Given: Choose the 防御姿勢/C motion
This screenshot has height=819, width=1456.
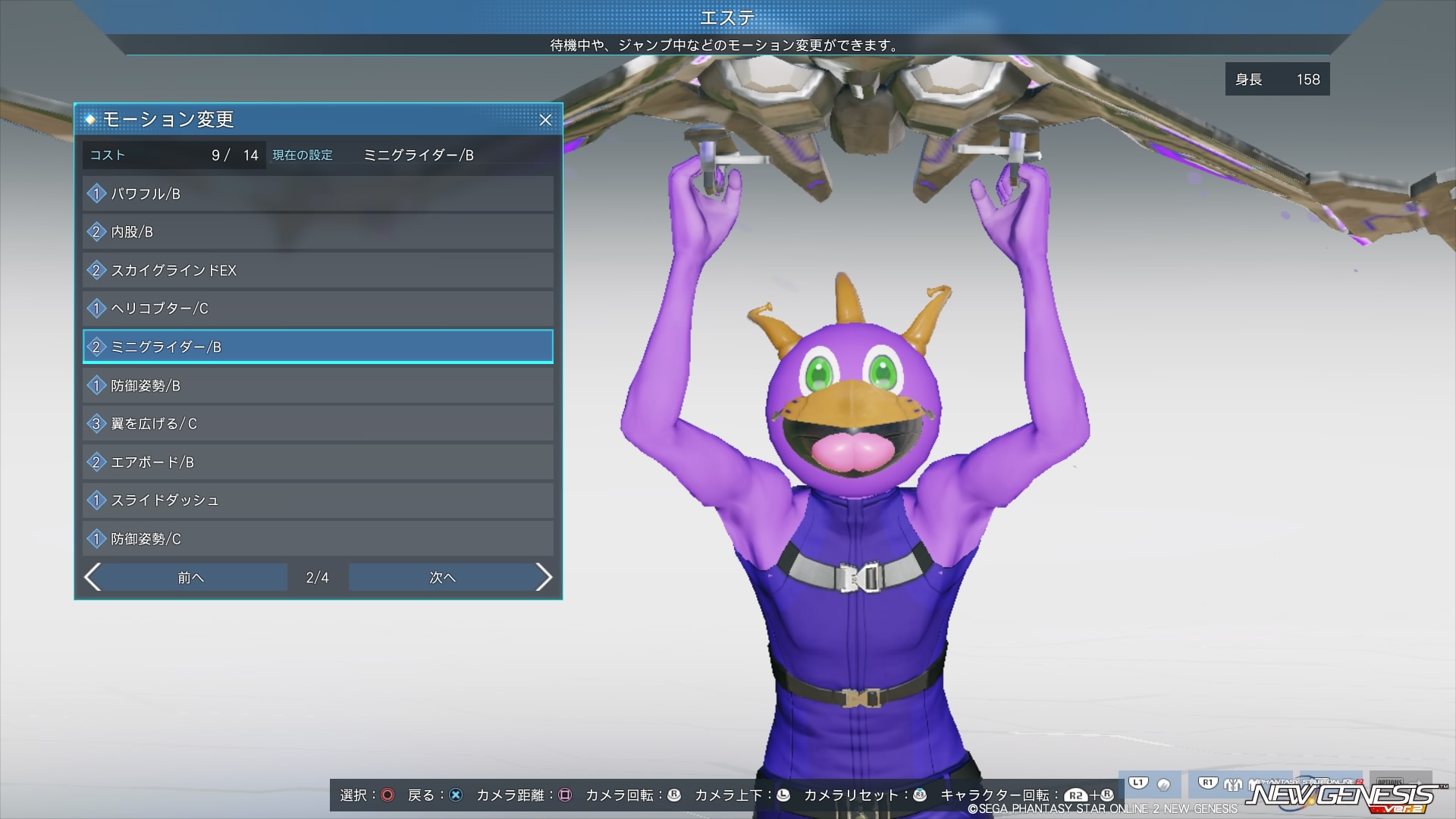Looking at the screenshot, I should point(318,538).
